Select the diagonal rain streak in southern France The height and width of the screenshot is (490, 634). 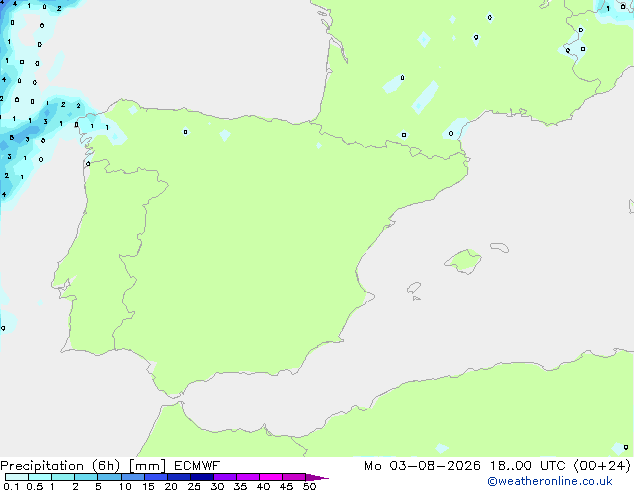point(425,97)
